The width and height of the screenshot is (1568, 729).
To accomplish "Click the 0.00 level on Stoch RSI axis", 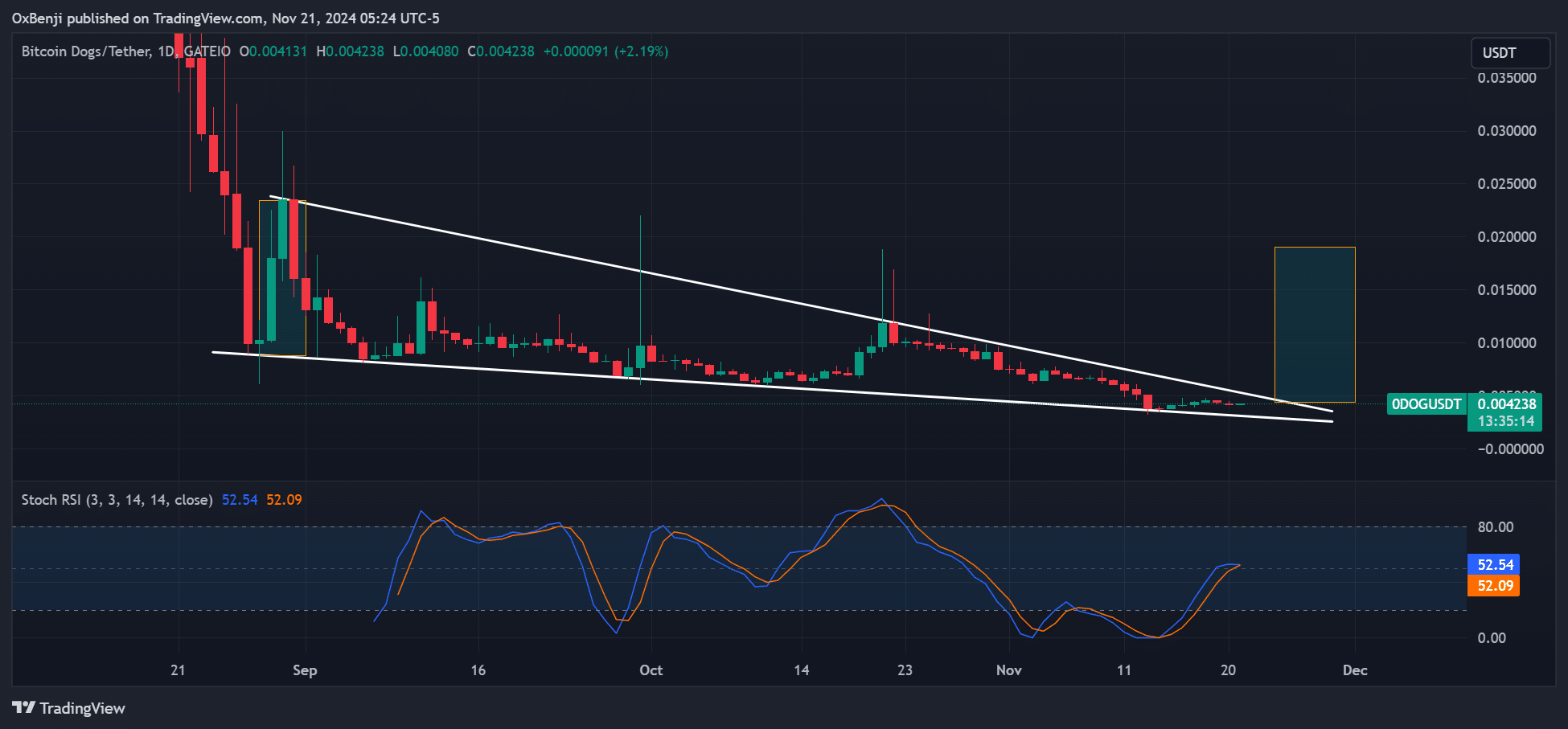I will coord(1492,638).
